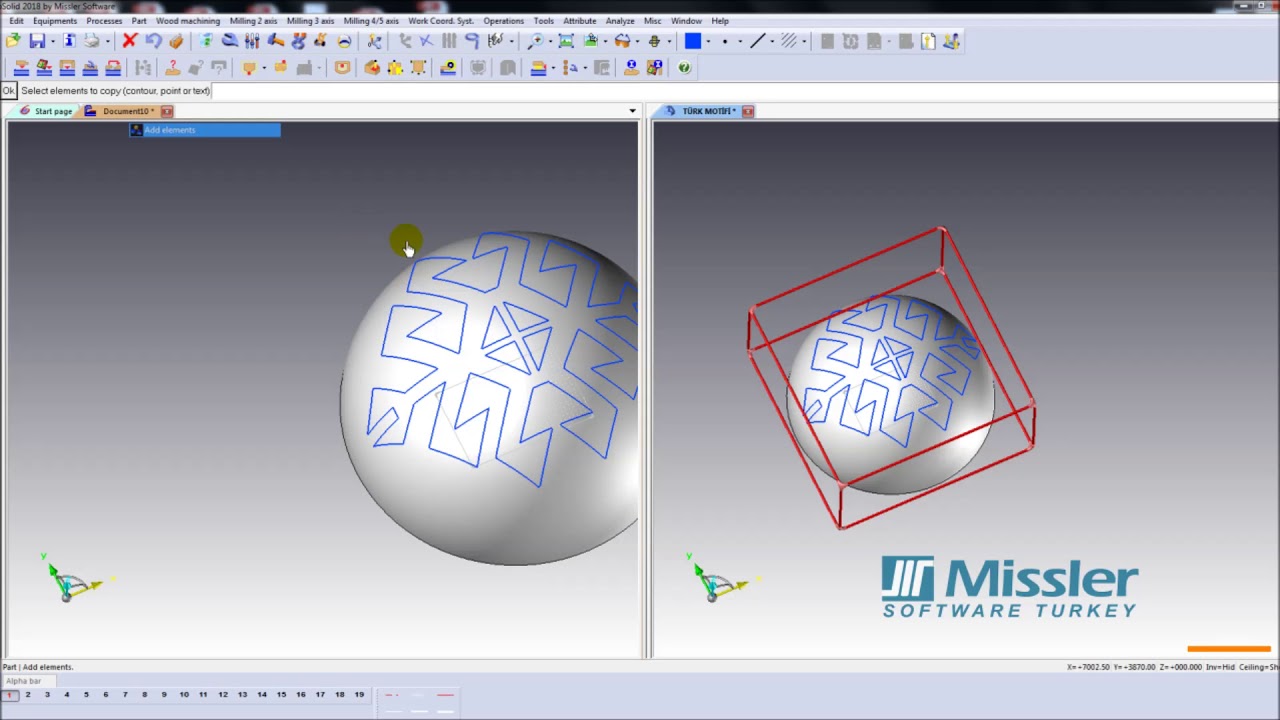This screenshot has width=1280, height=720.
Task: Click the eraser icon next to undo
Action: pyautogui.click(x=176, y=41)
